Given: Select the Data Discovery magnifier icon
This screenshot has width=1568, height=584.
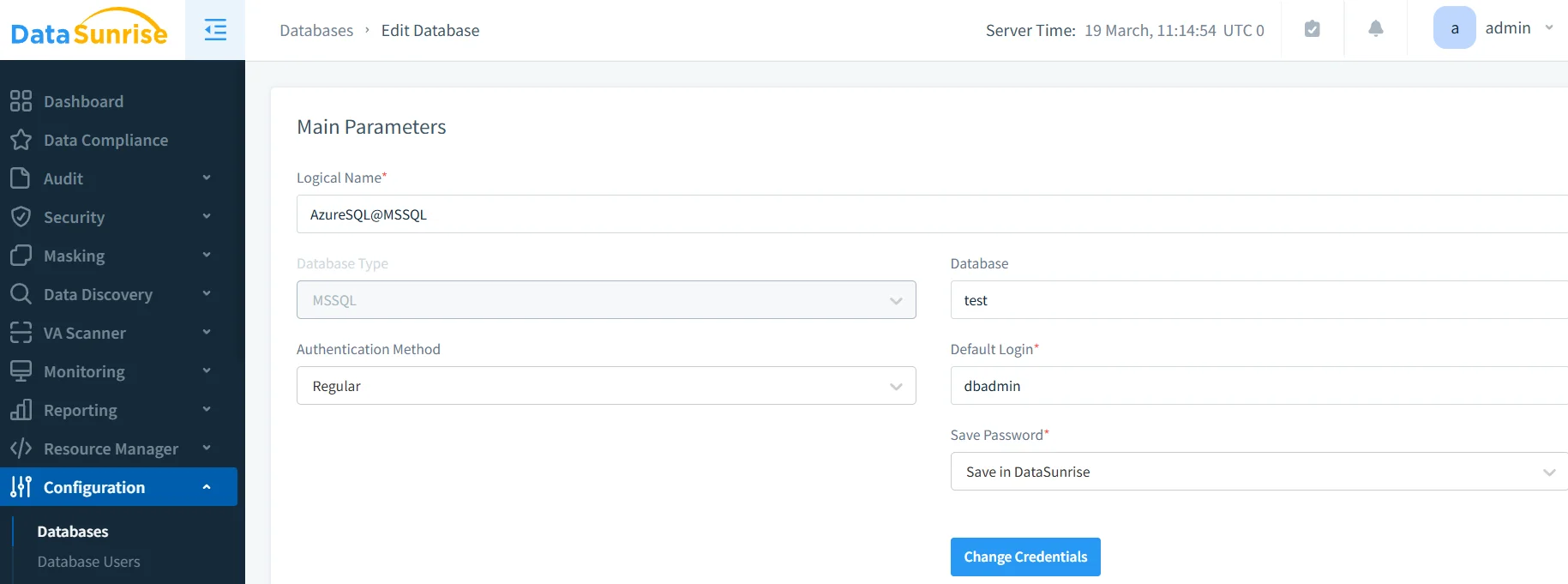Looking at the screenshot, I should pos(21,294).
